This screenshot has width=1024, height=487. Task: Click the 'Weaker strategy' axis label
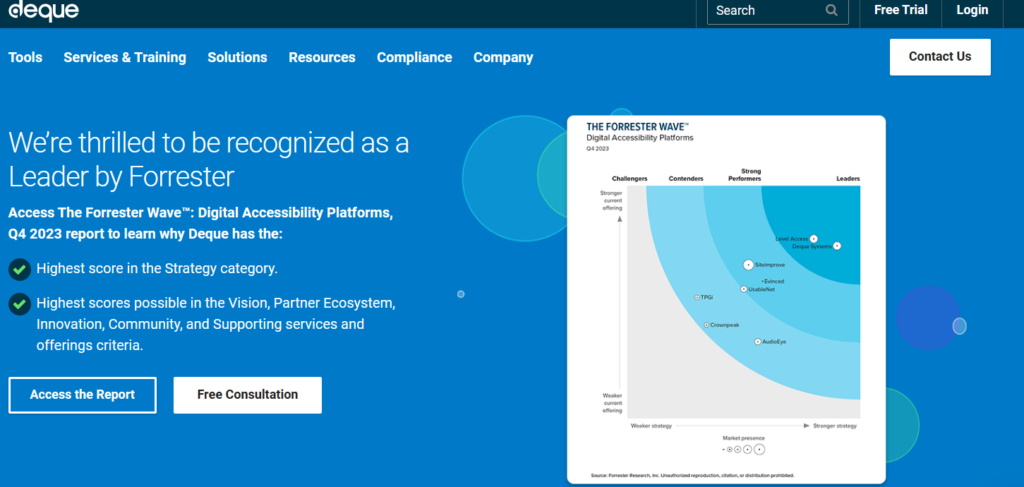[651, 426]
